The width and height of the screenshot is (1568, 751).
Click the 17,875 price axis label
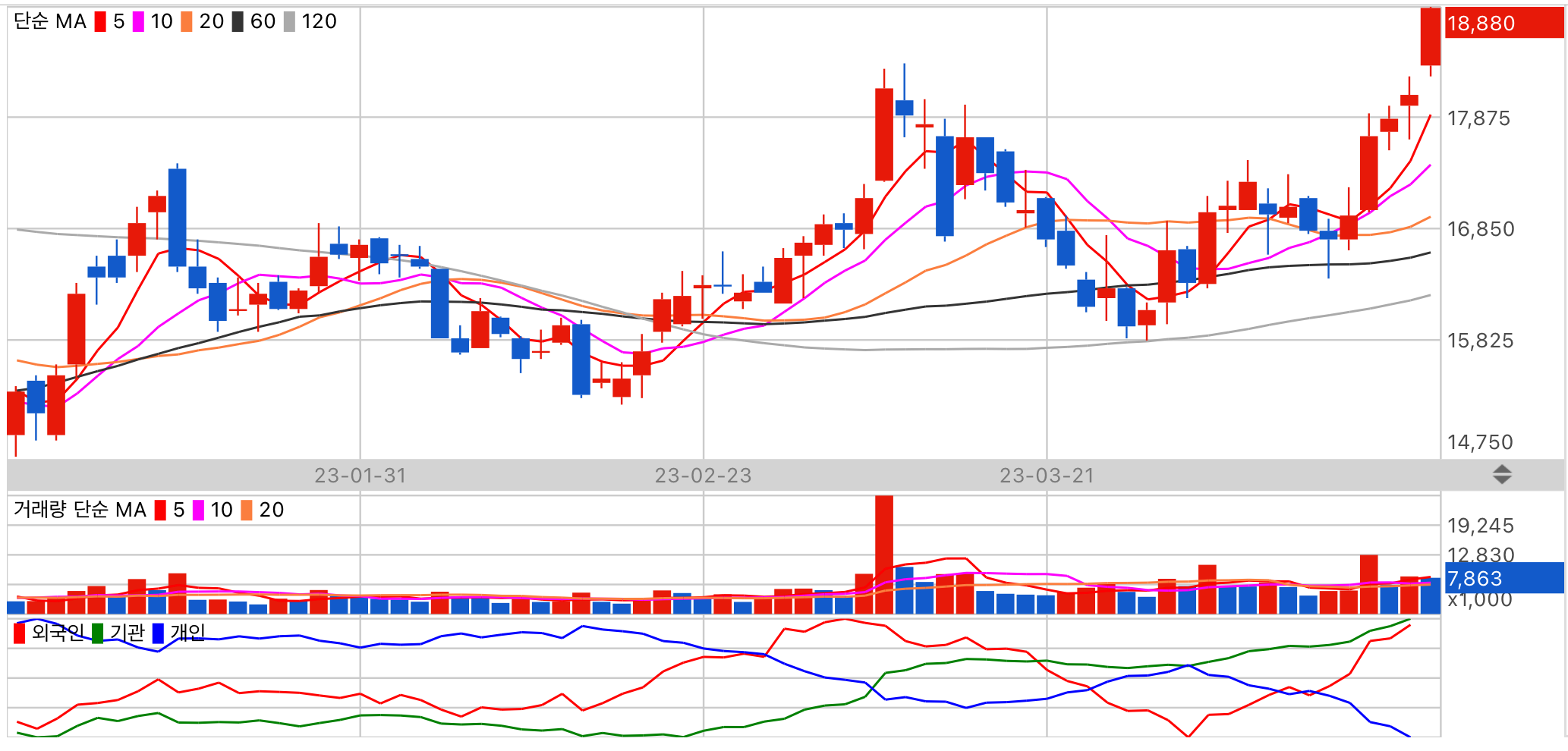[x=1478, y=118]
